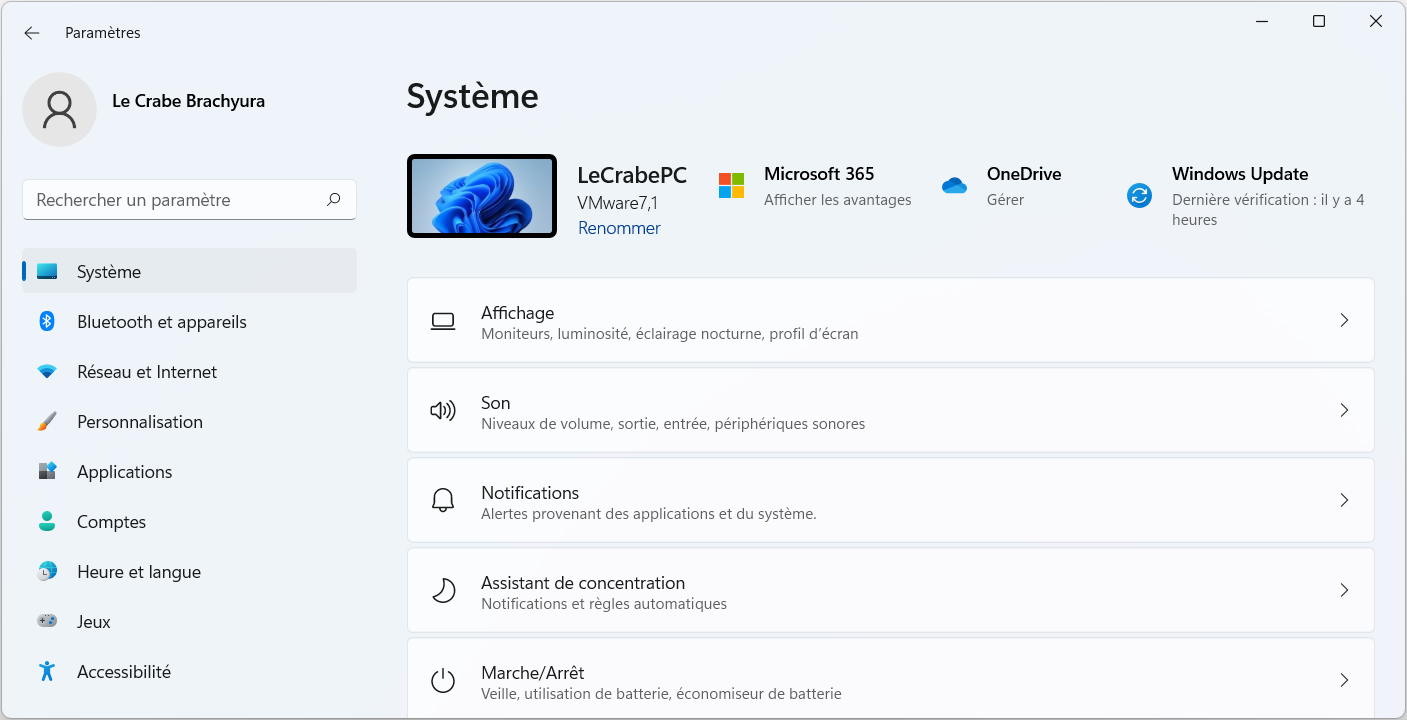Viewport: 1407px width, 720px height.
Task: Click the Assistant de concentration moon icon
Action: (443, 590)
